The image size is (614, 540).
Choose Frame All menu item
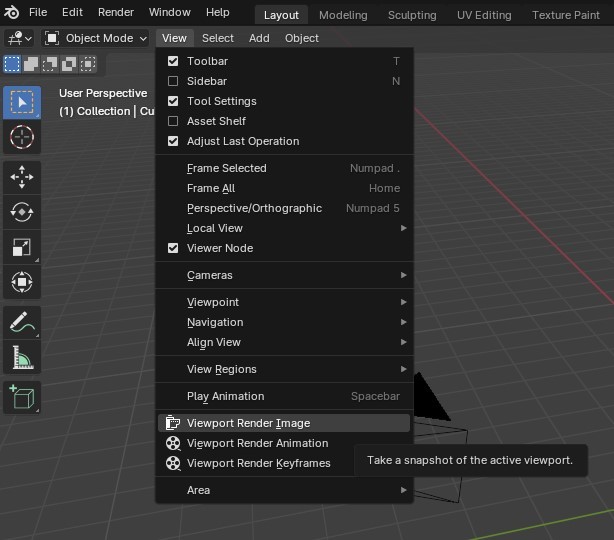[x=284, y=188]
